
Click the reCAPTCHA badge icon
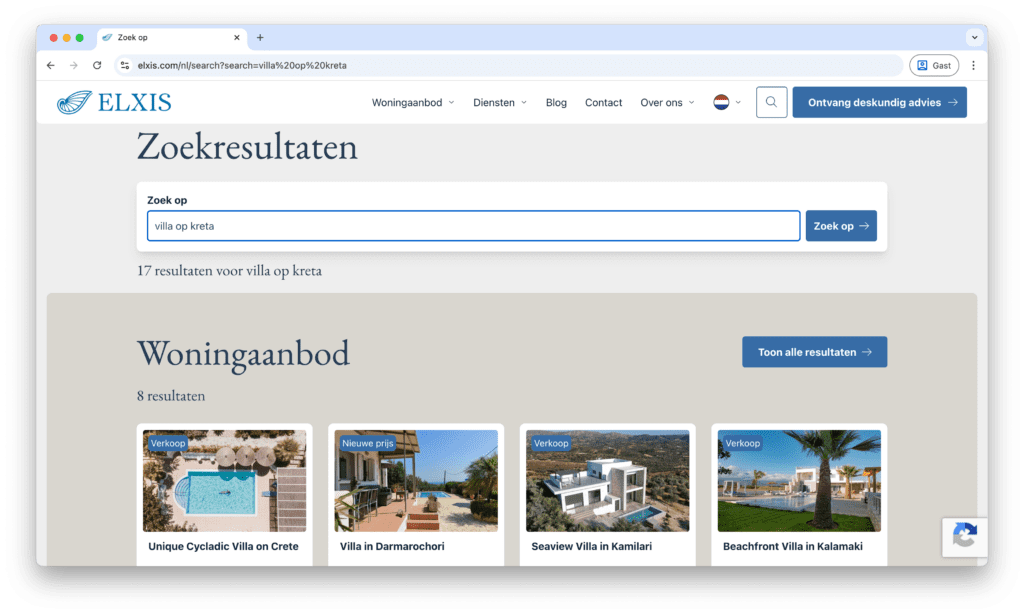point(964,537)
